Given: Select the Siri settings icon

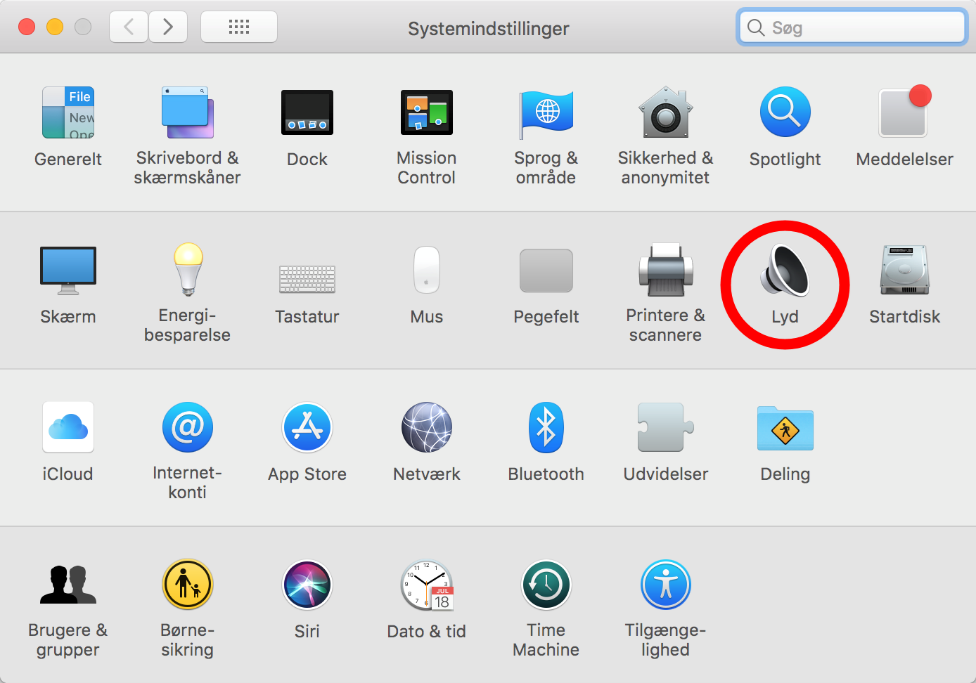Looking at the screenshot, I should pos(307,585).
